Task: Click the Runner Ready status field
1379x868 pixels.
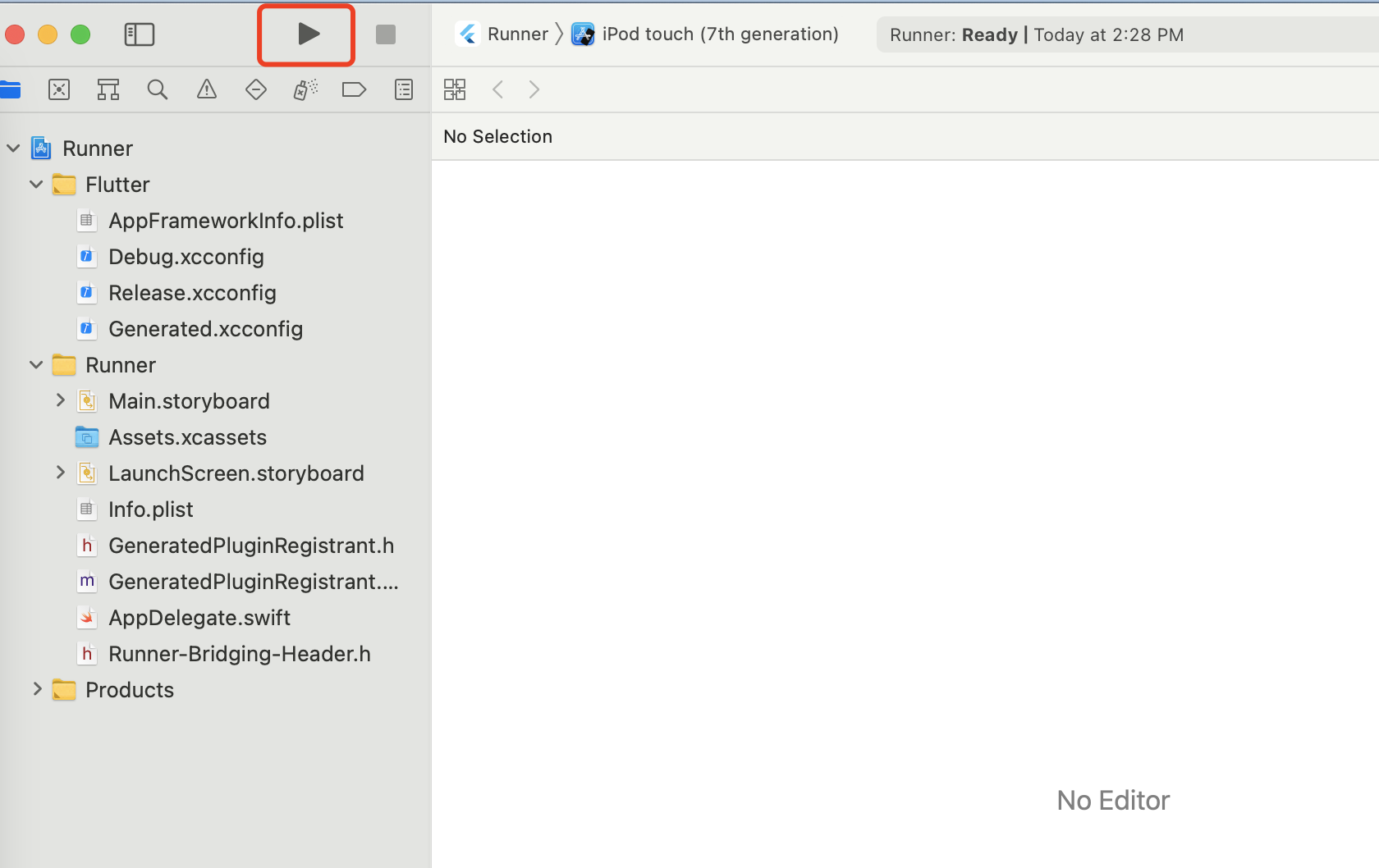Action: [x=1128, y=35]
